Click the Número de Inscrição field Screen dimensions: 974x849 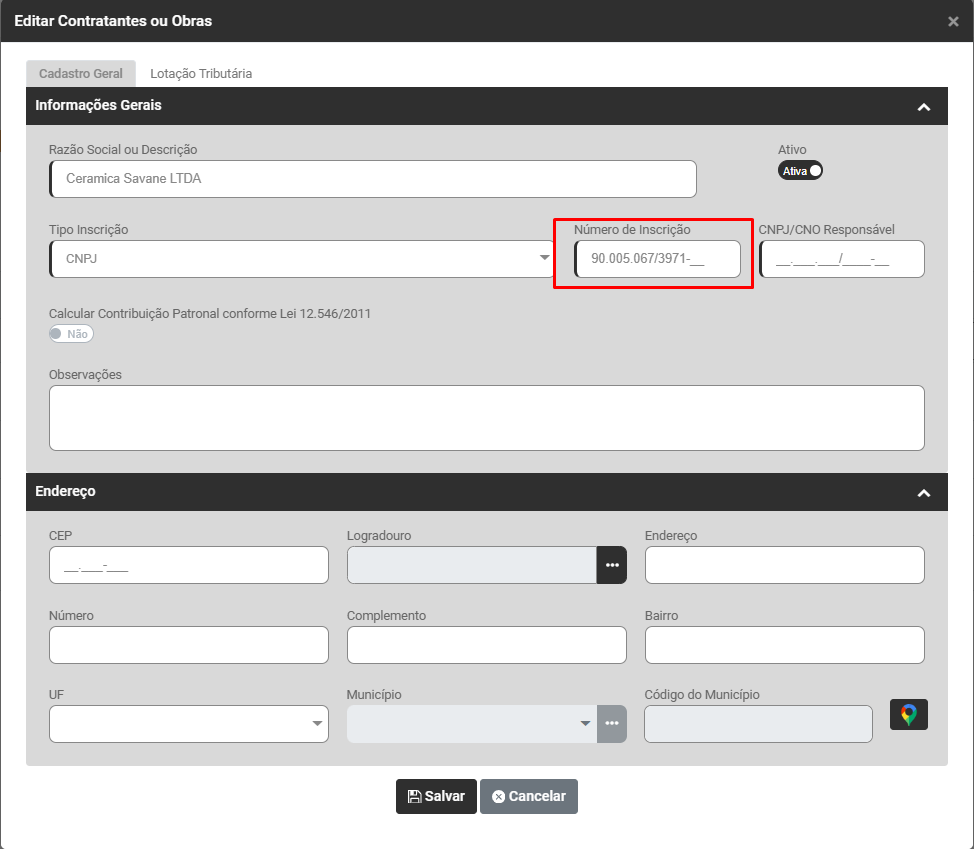click(657, 259)
